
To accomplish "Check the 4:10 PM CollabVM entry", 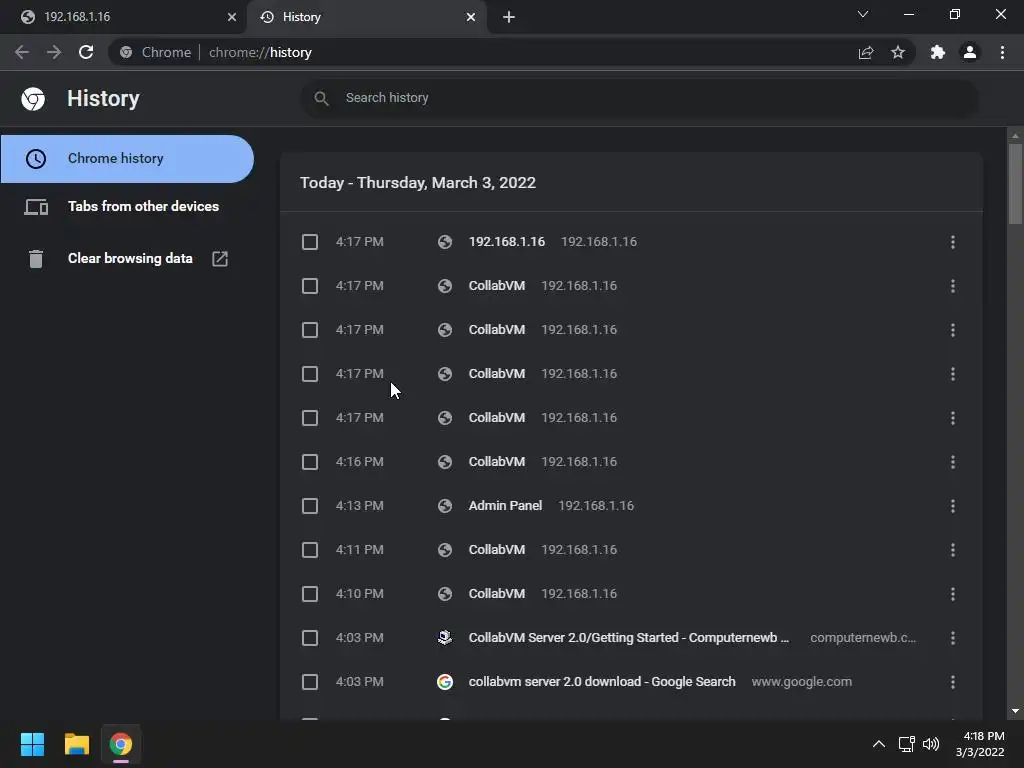I will coord(310,594).
